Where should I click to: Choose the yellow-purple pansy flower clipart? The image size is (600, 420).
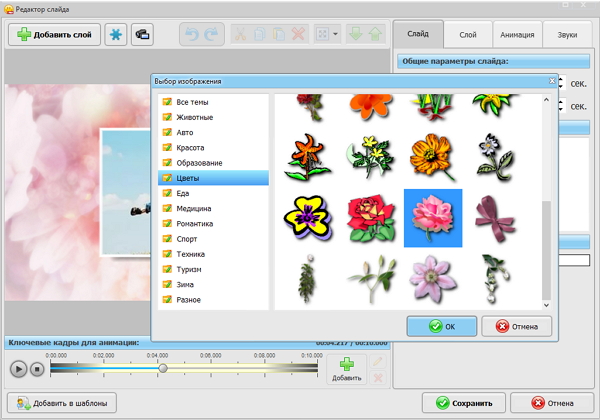tap(308, 216)
